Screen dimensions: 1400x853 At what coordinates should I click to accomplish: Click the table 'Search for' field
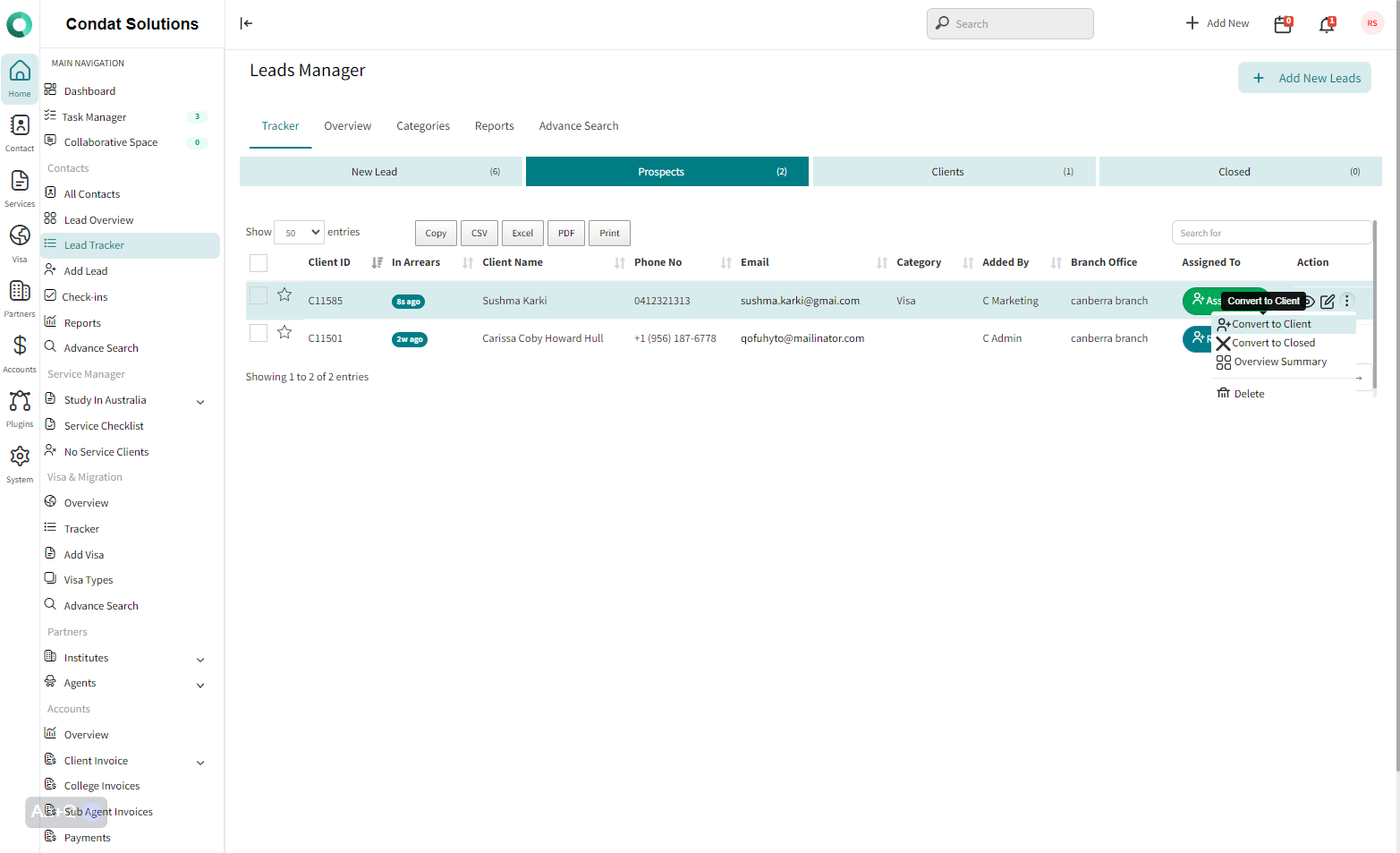(1271, 233)
